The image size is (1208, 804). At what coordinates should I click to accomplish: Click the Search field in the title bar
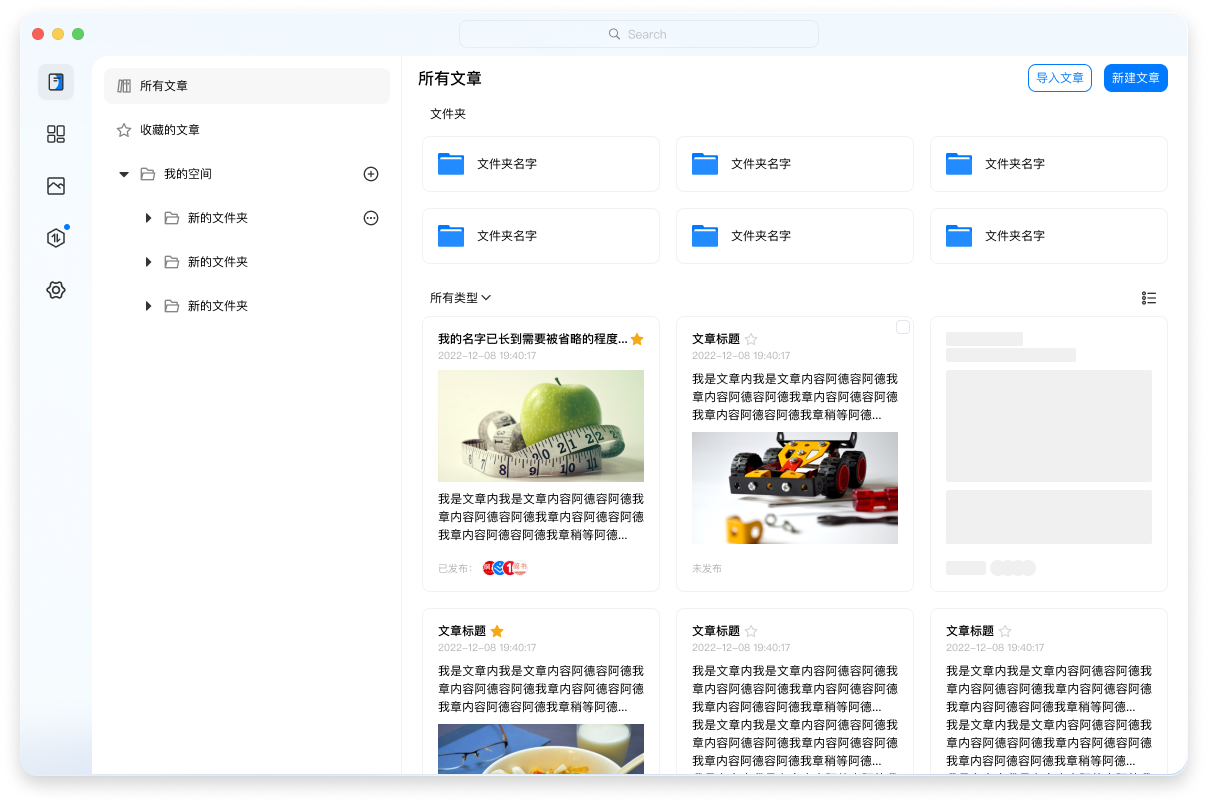[x=638, y=34]
